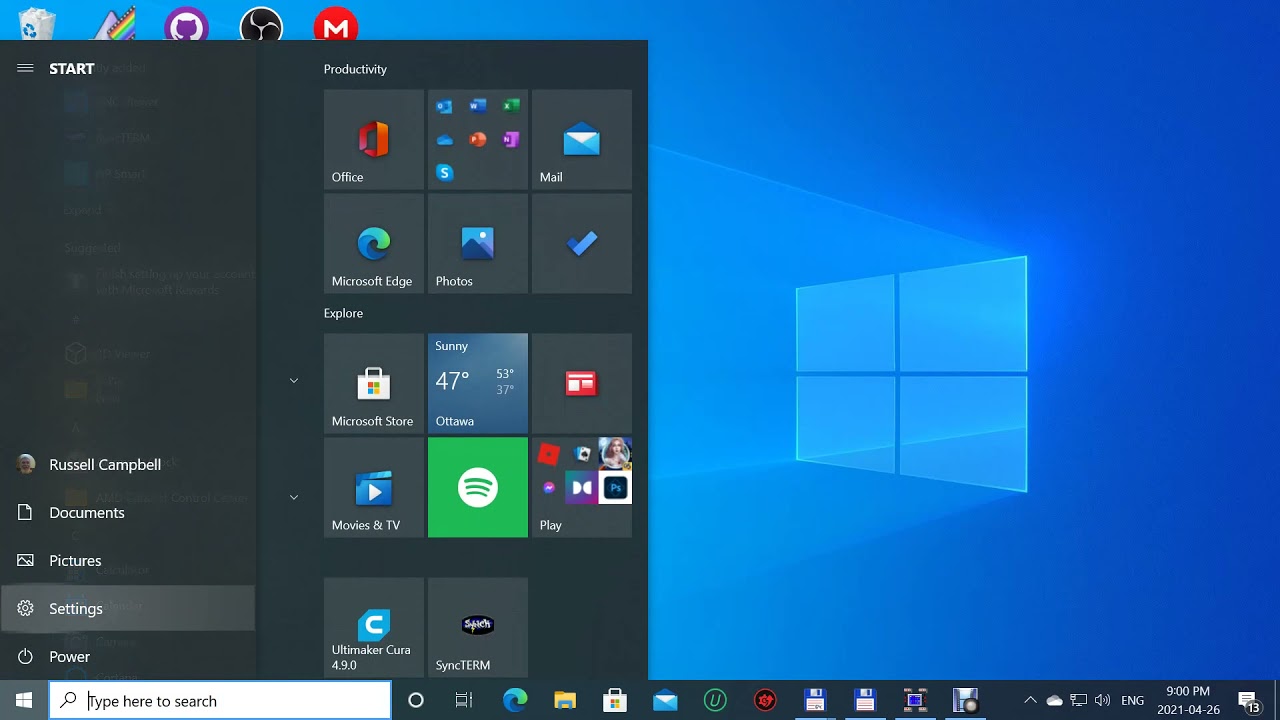Open OneDrive in the Office folder tile

(x=445, y=140)
